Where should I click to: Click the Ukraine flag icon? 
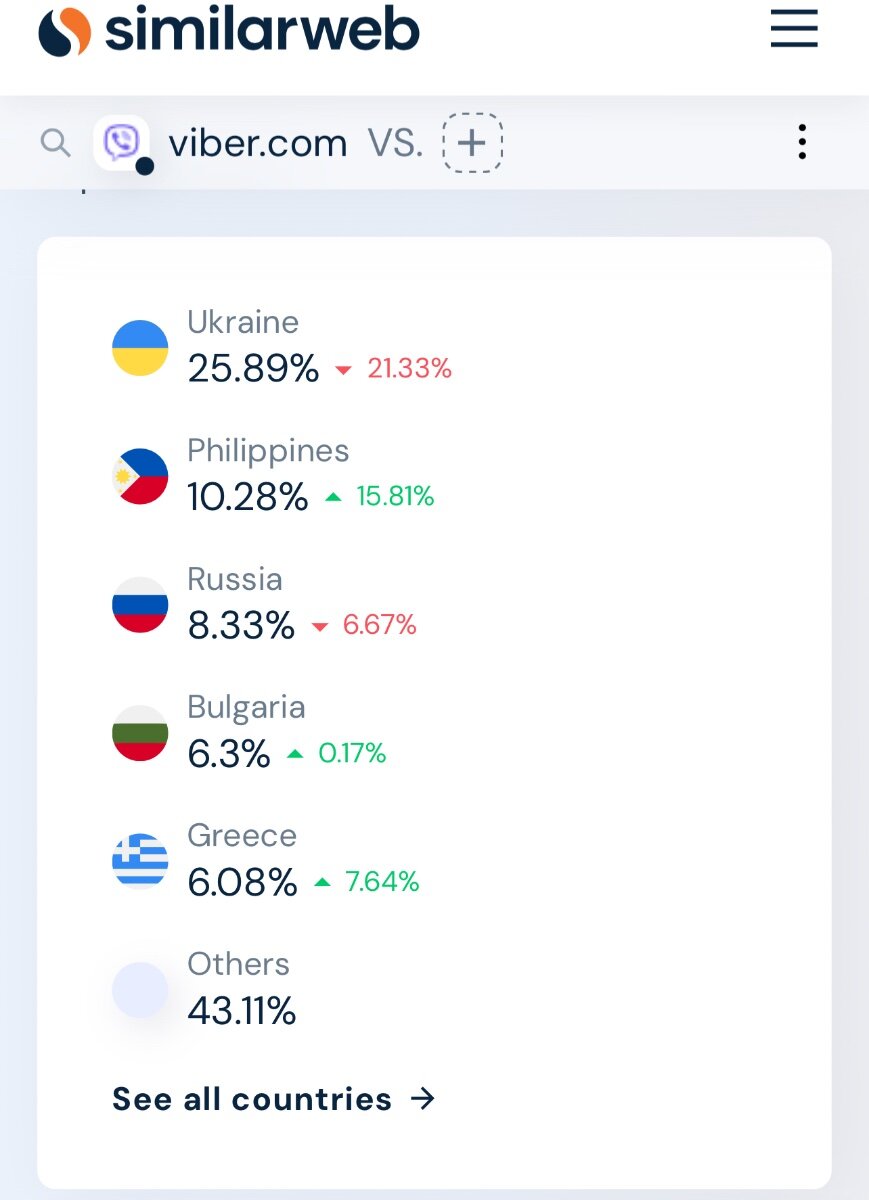(140, 348)
